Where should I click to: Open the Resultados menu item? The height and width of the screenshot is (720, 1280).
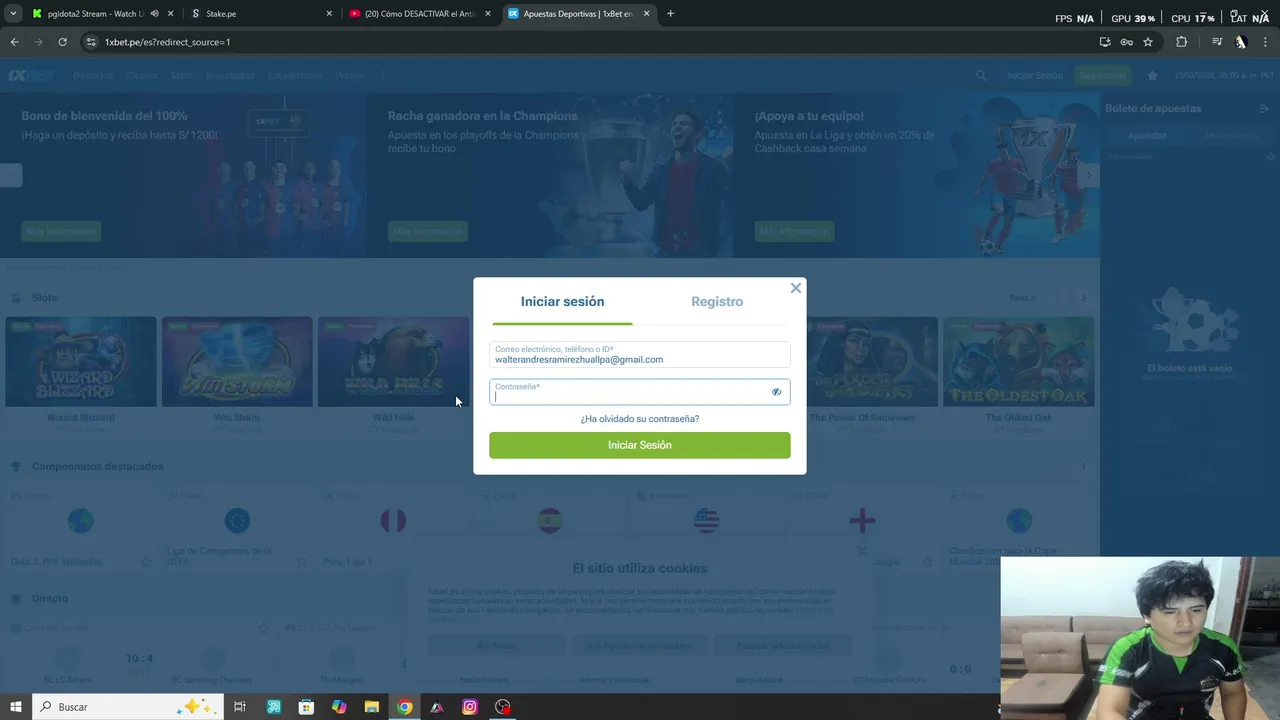point(230,76)
